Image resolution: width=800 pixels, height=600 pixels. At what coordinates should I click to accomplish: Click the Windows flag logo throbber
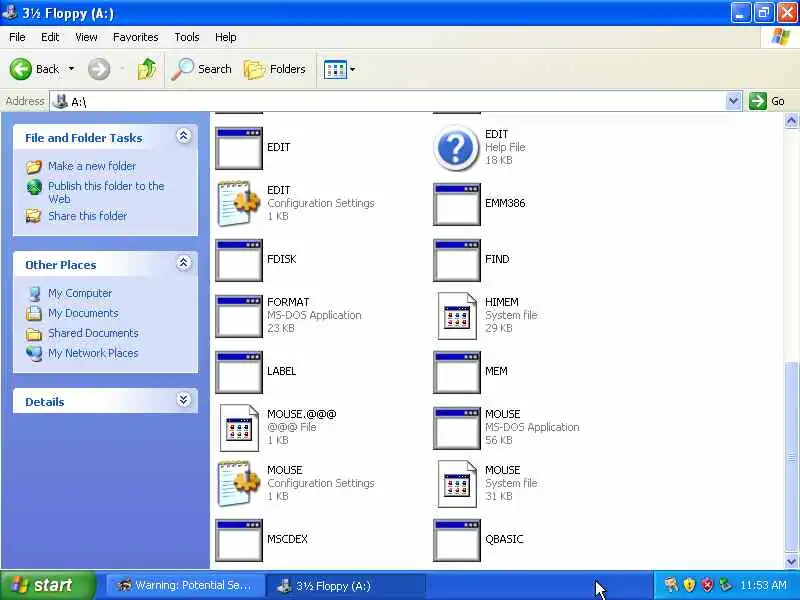tap(780, 37)
